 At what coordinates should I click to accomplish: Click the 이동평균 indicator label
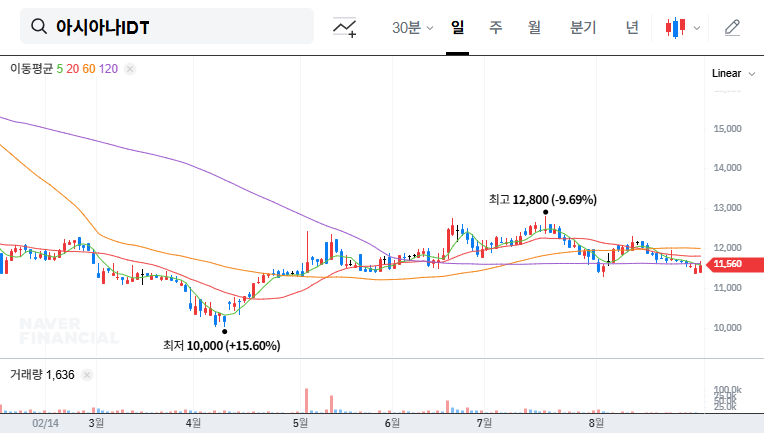tap(31, 69)
